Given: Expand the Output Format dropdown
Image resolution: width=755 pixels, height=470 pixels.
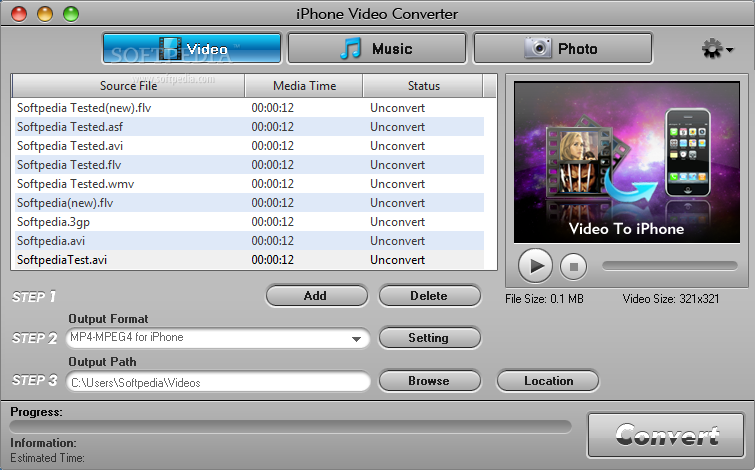Looking at the screenshot, I should point(356,338).
